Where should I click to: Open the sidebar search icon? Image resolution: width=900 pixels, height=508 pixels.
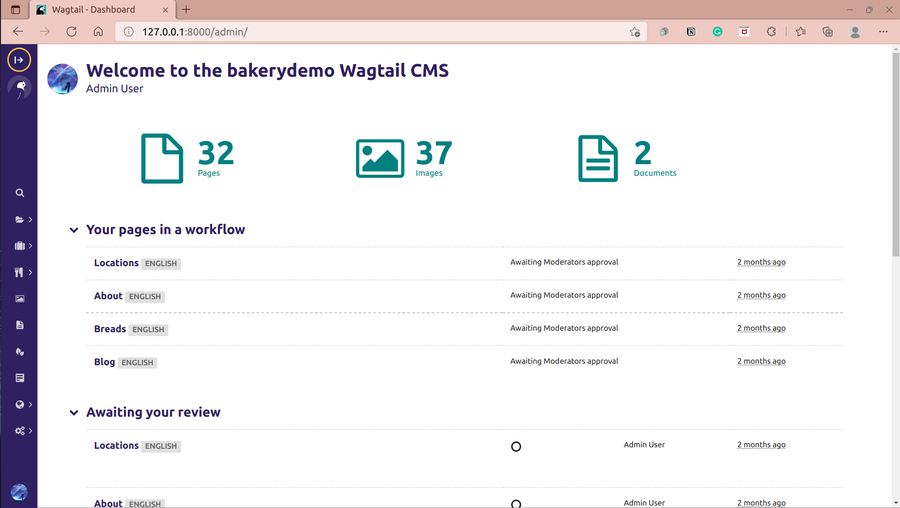[20, 193]
